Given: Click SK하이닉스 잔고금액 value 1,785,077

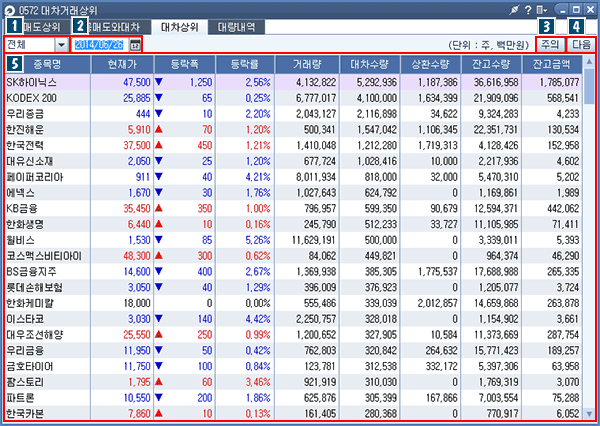Looking at the screenshot, I should pyautogui.click(x=559, y=82).
